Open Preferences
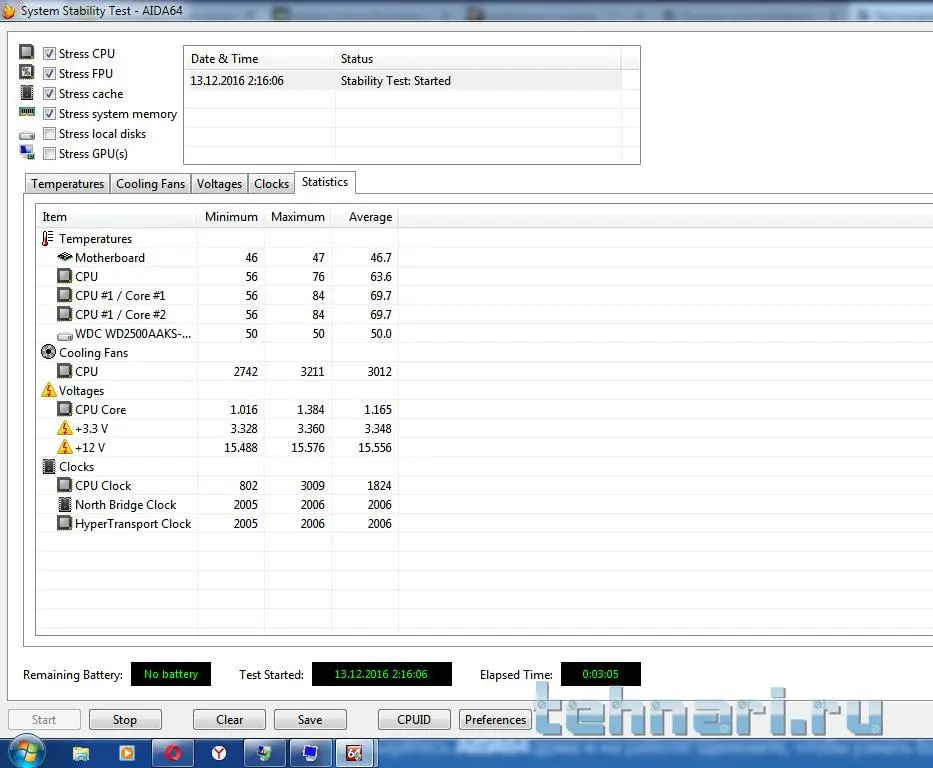The height and width of the screenshot is (768, 933). tap(495, 720)
